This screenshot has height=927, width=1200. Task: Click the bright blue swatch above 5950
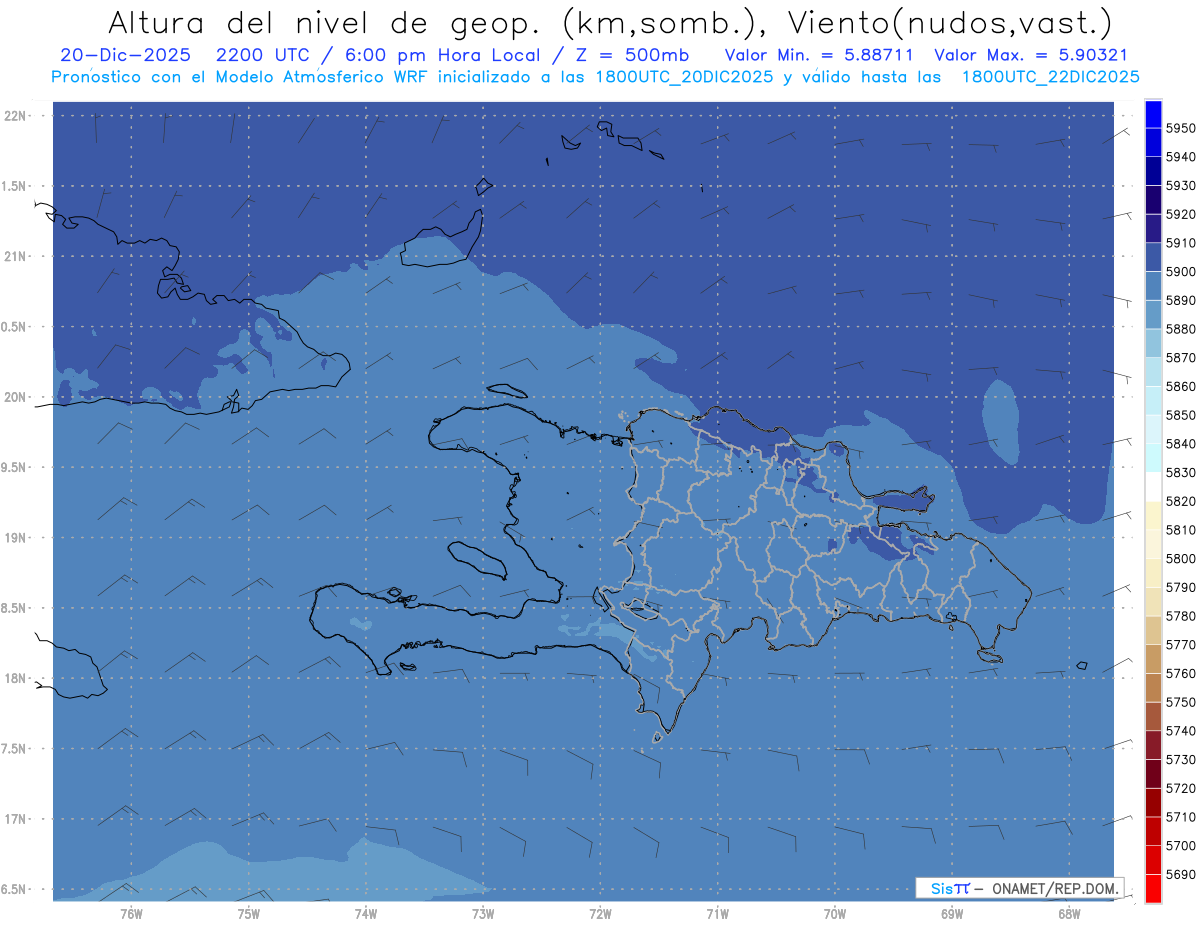(x=1153, y=114)
